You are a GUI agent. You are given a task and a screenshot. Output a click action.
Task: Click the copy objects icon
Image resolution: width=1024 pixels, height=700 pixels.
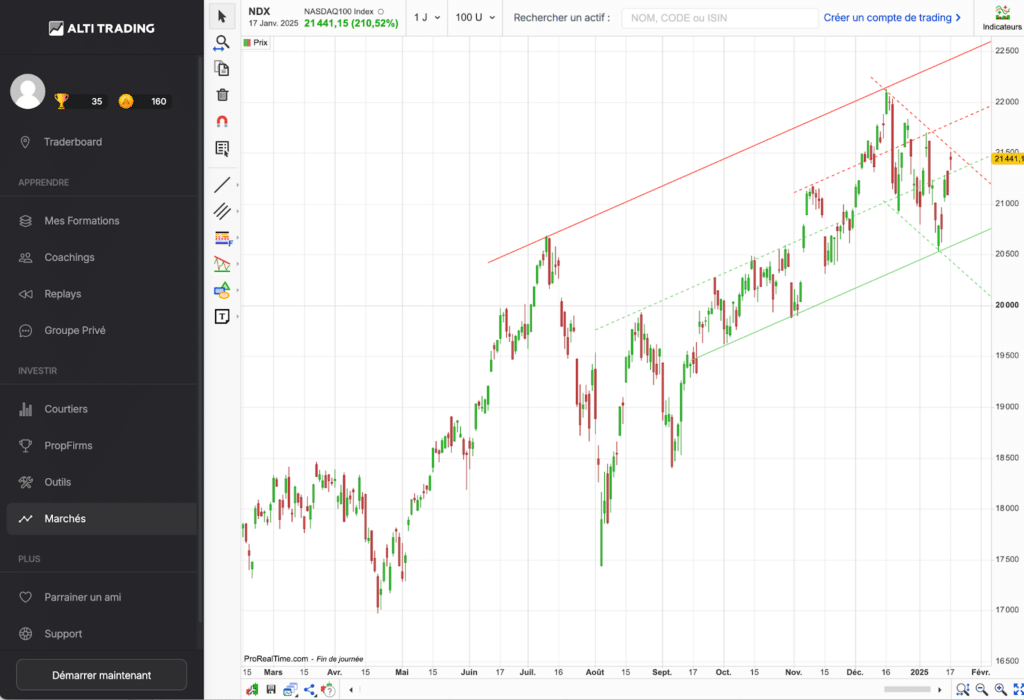(222, 69)
